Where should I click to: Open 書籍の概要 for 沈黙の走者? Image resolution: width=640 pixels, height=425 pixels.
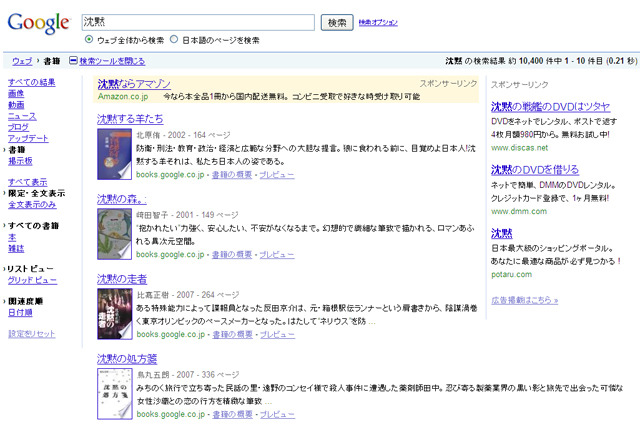232,334
